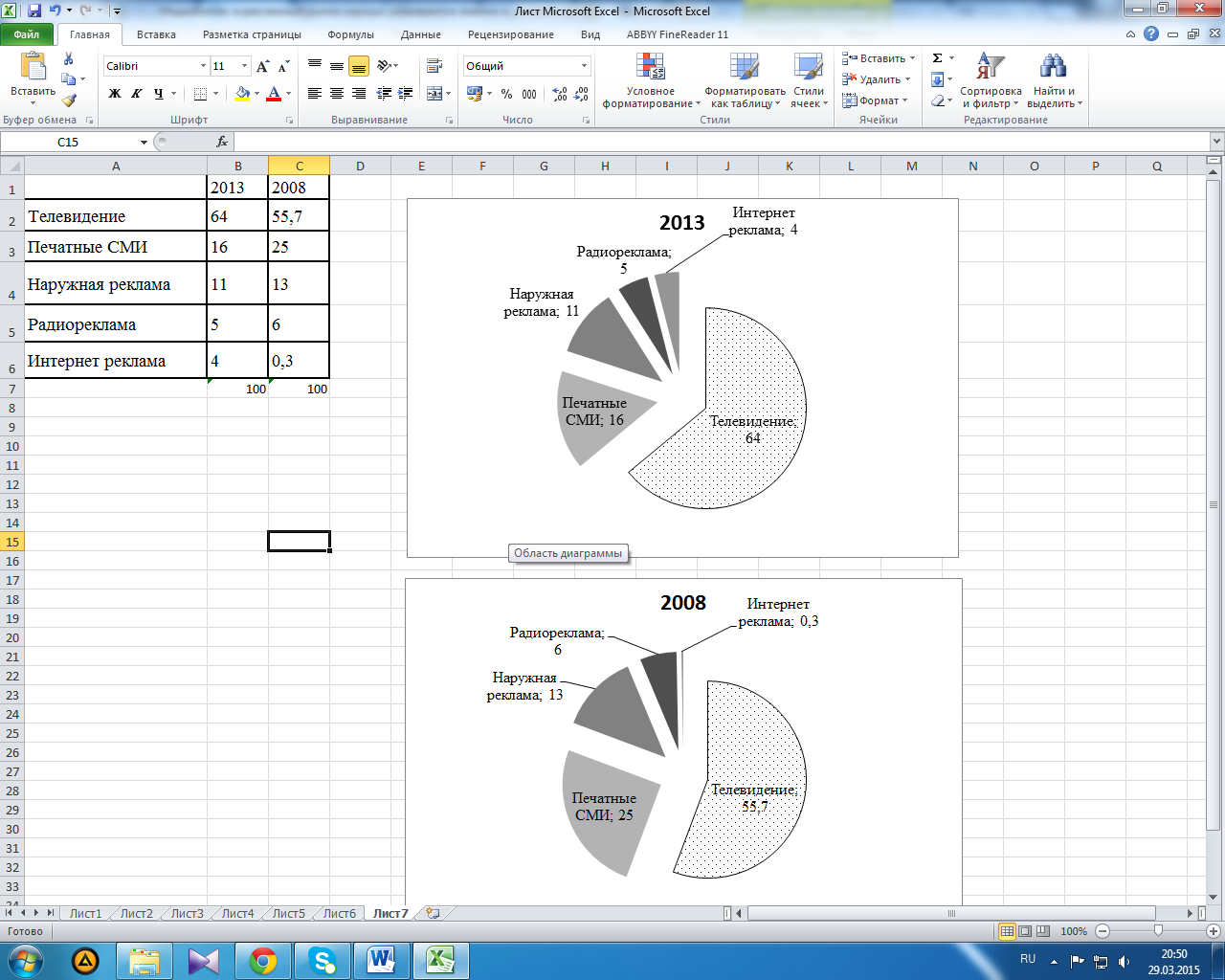Screen dimensions: 1225x980
Task: Zoom in with the plus button
Action: [x=1214, y=931]
